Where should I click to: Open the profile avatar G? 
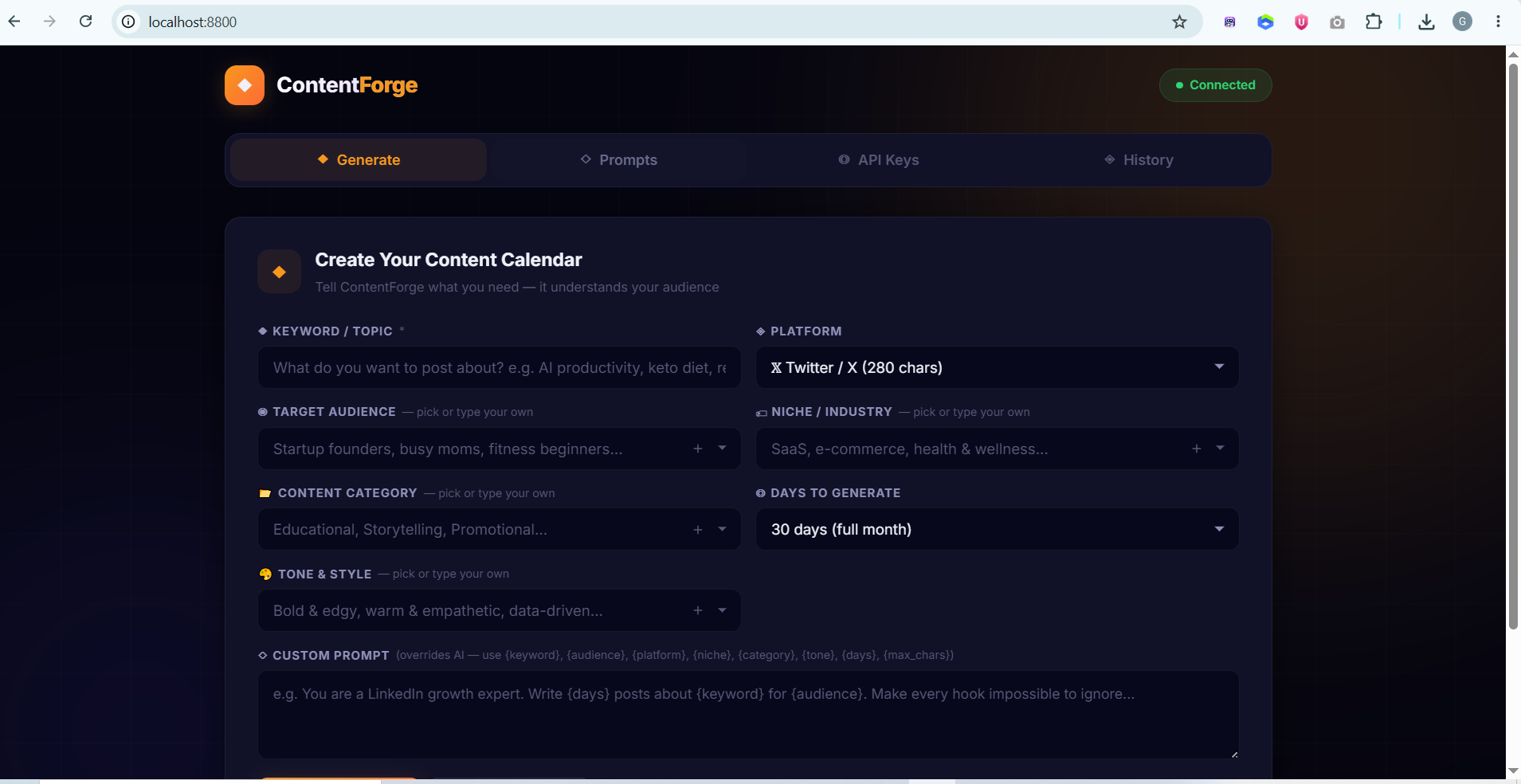1462,22
